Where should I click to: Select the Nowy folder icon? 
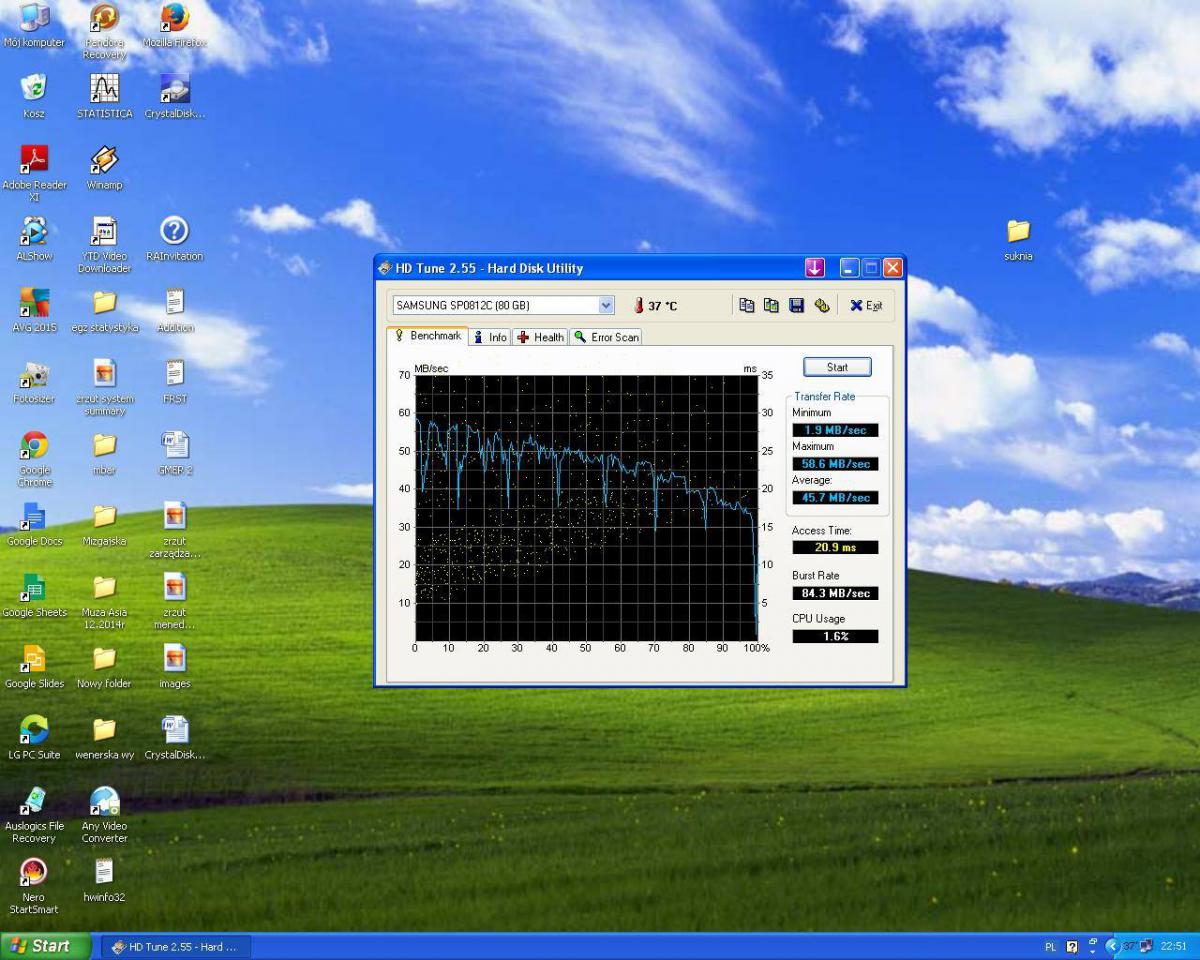point(104,665)
